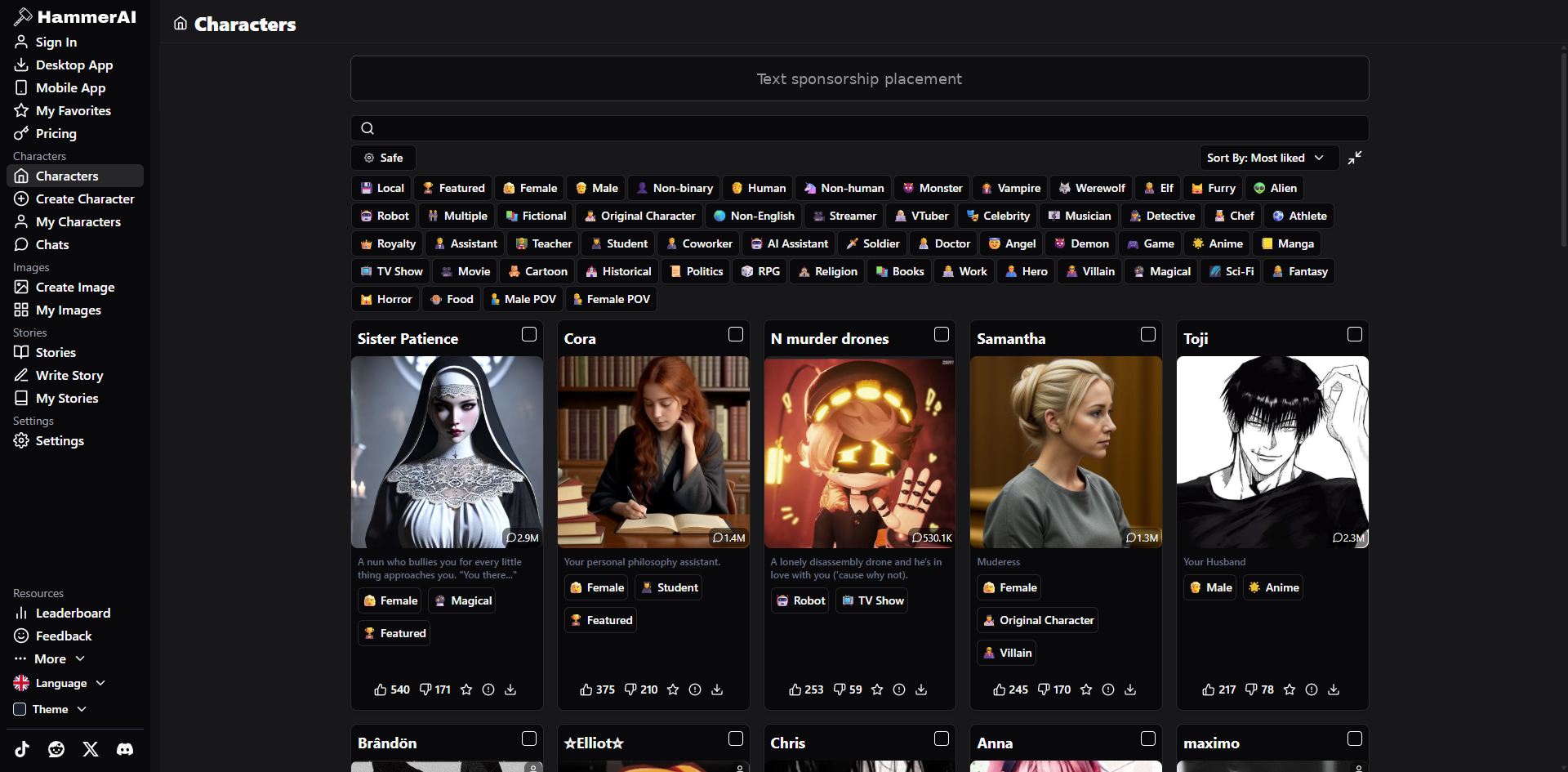Filter by Horror tag

click(x=385, y=299)
